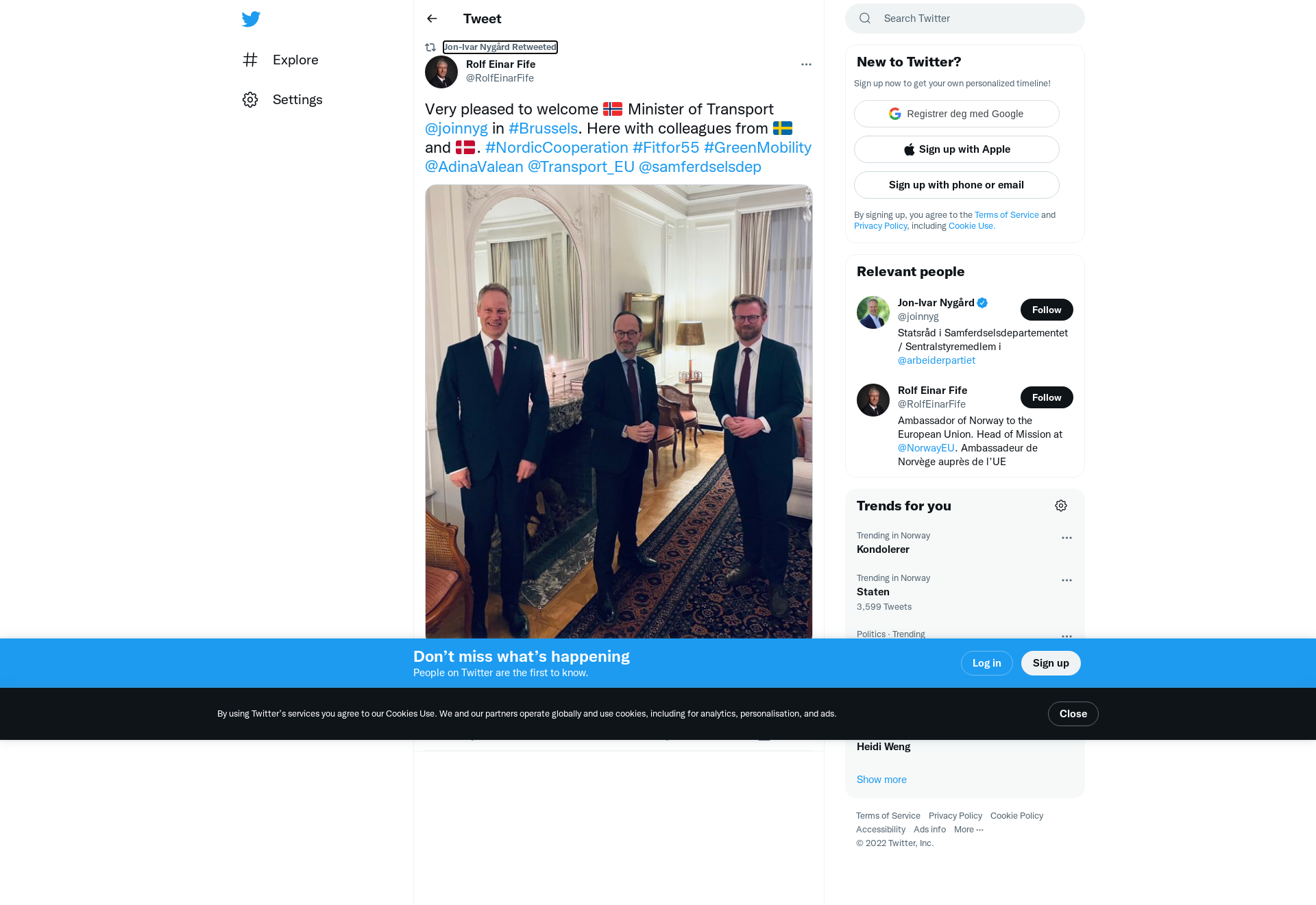Go back using the arrow icon
Viewport: 1316px width, 905px height.
[432, 18]
